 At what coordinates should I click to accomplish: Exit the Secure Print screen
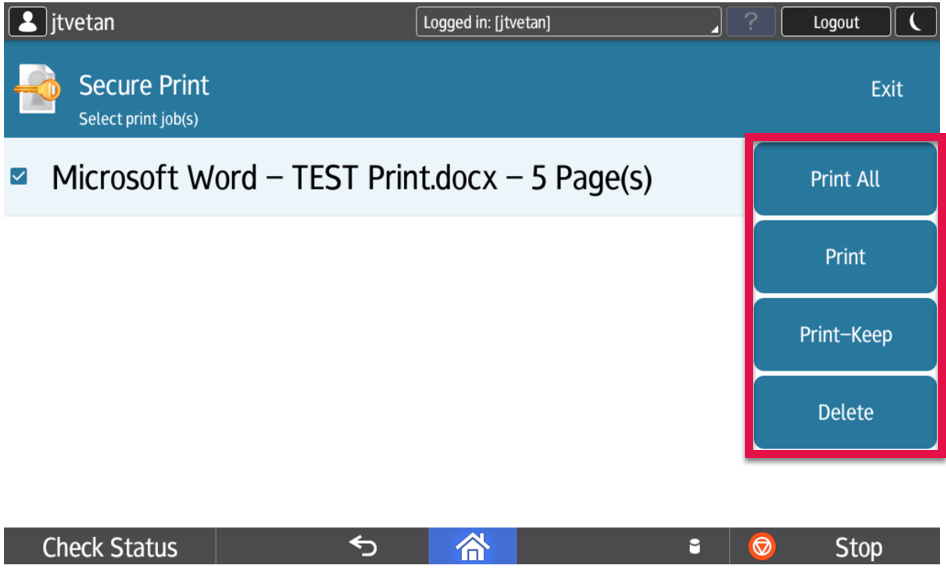(x=886, y=89)
